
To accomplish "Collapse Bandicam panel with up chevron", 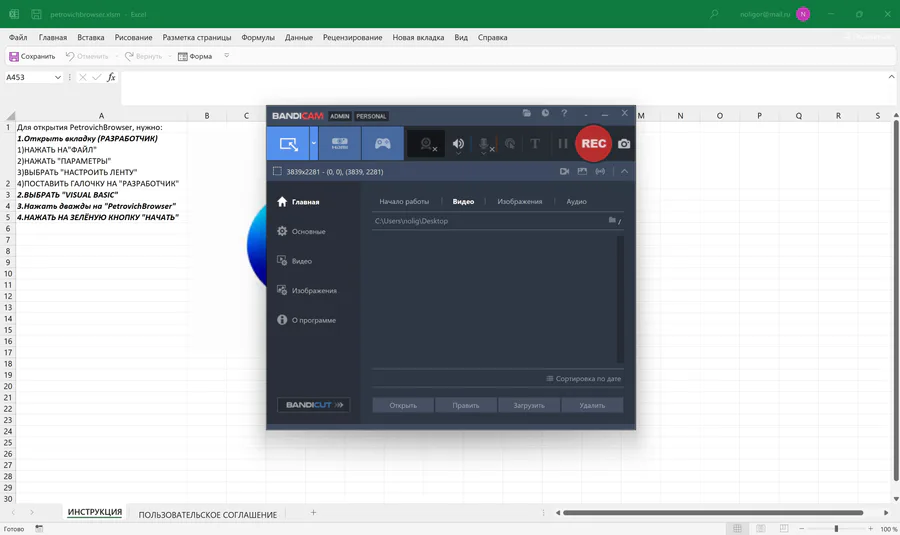I will 624,172.
